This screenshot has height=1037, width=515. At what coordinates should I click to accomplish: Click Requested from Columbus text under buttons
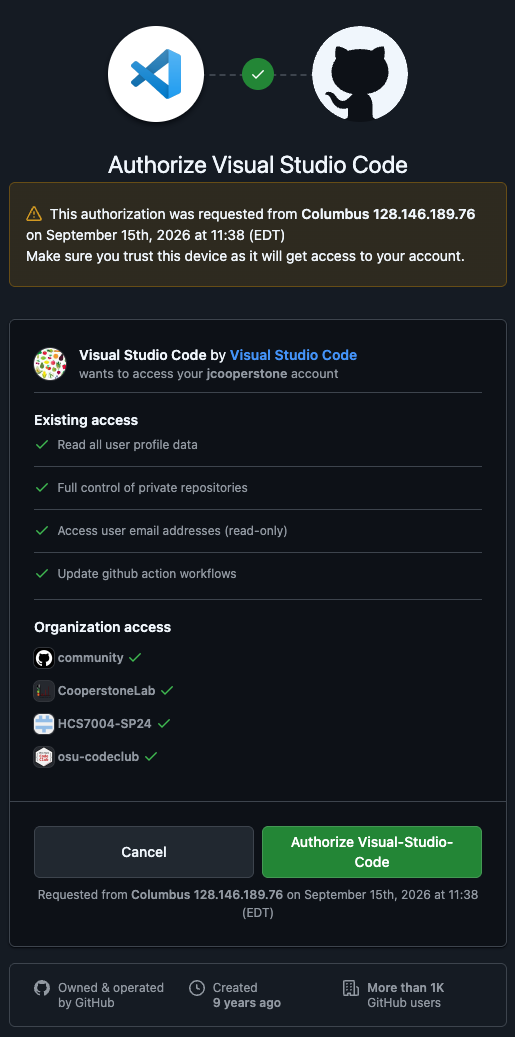click(258, 903)
